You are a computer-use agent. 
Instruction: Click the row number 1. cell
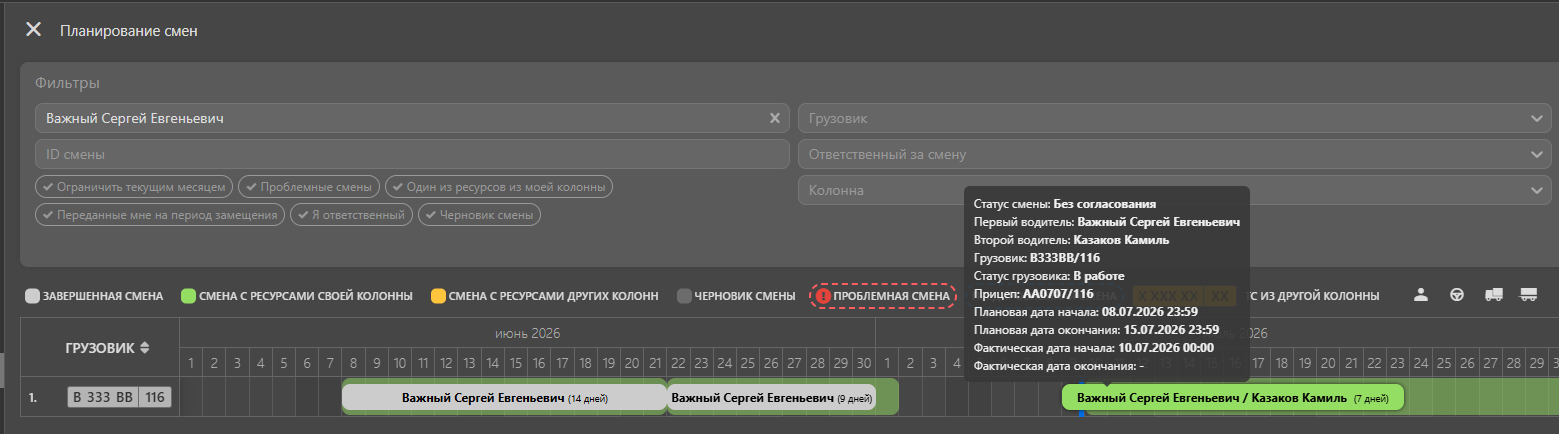click(33, 397)
